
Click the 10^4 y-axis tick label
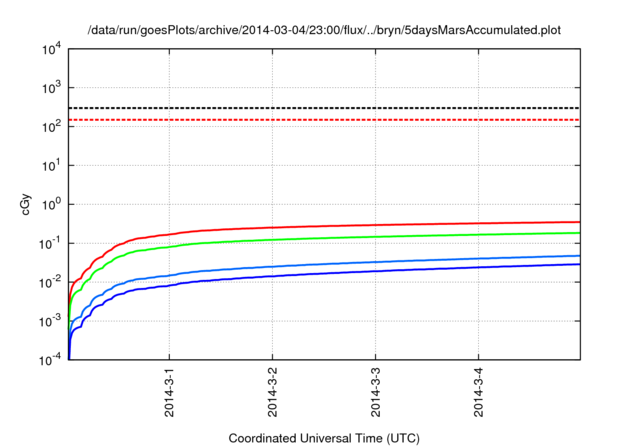point(51,49)
